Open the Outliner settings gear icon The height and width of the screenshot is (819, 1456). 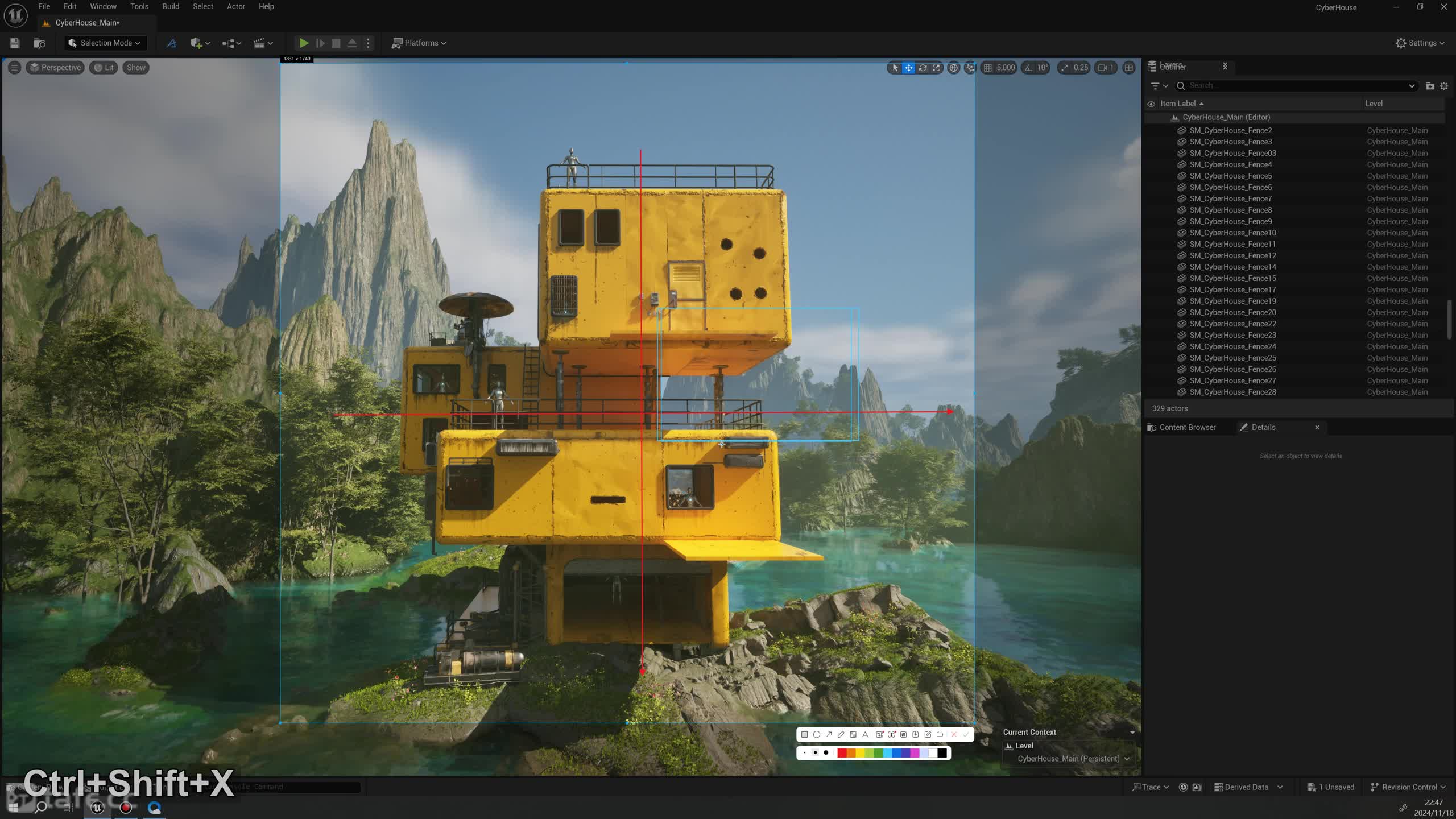1444,86
